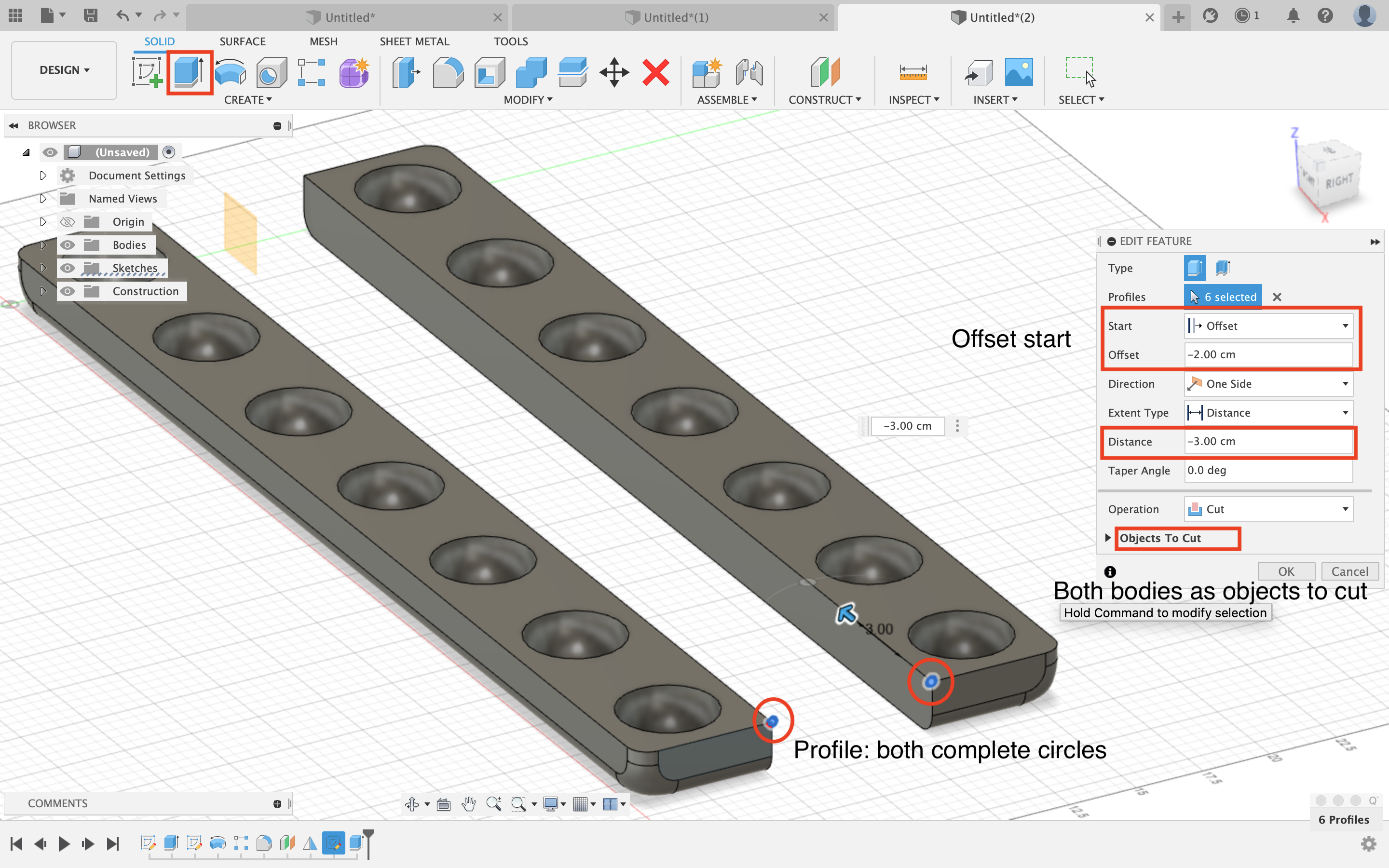This screenshot has width=1389, height=868.
Task: Click the Thin Extrude type icon
Action: click(x=1223, y=268)
